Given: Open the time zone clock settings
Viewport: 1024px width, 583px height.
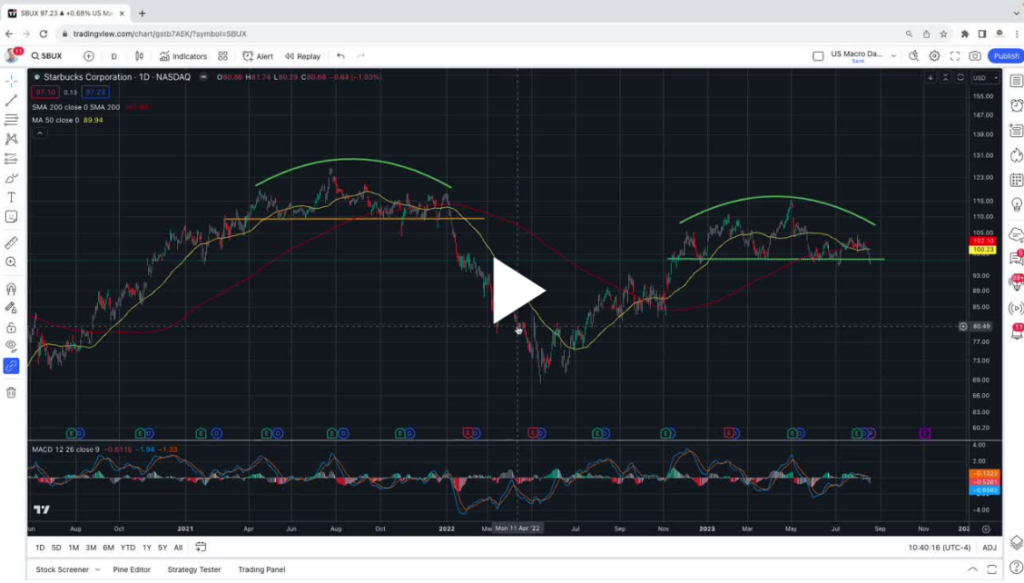Looking at the screenshot, I should [x=939, y=548].
